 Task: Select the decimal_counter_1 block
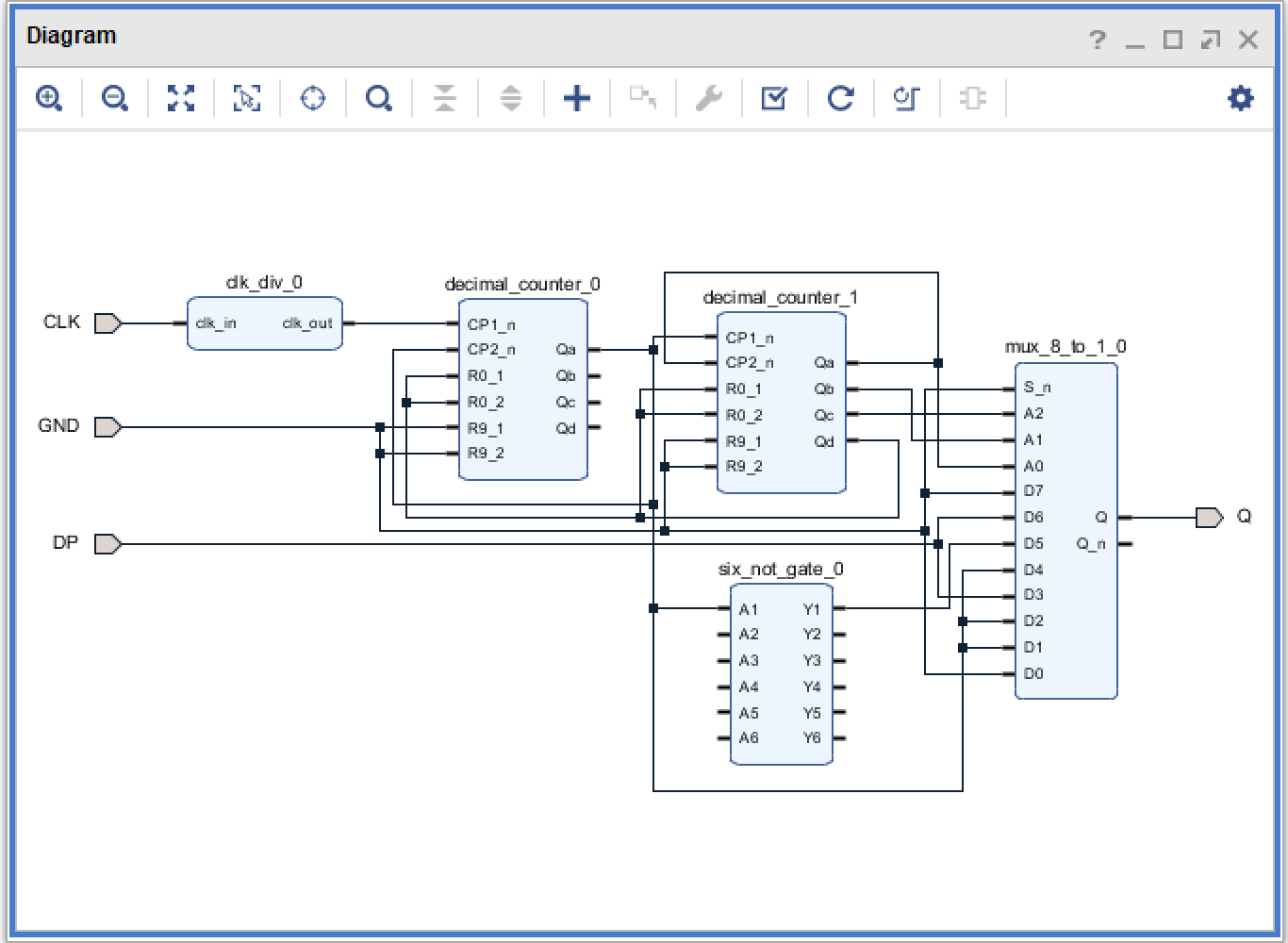pyautogui.click(x=782, y=403)
